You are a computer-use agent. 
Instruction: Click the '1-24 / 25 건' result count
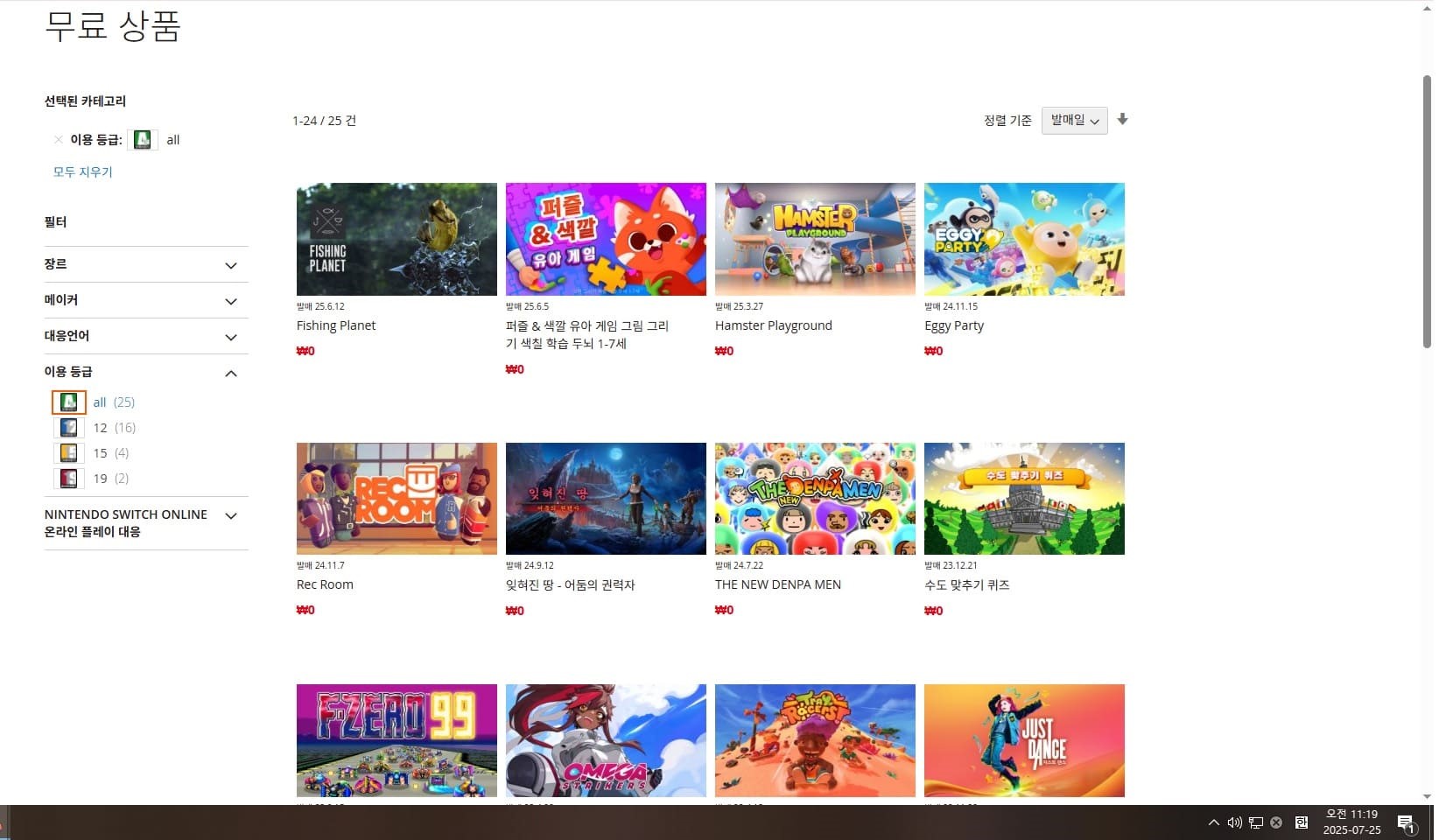(324, 121)
